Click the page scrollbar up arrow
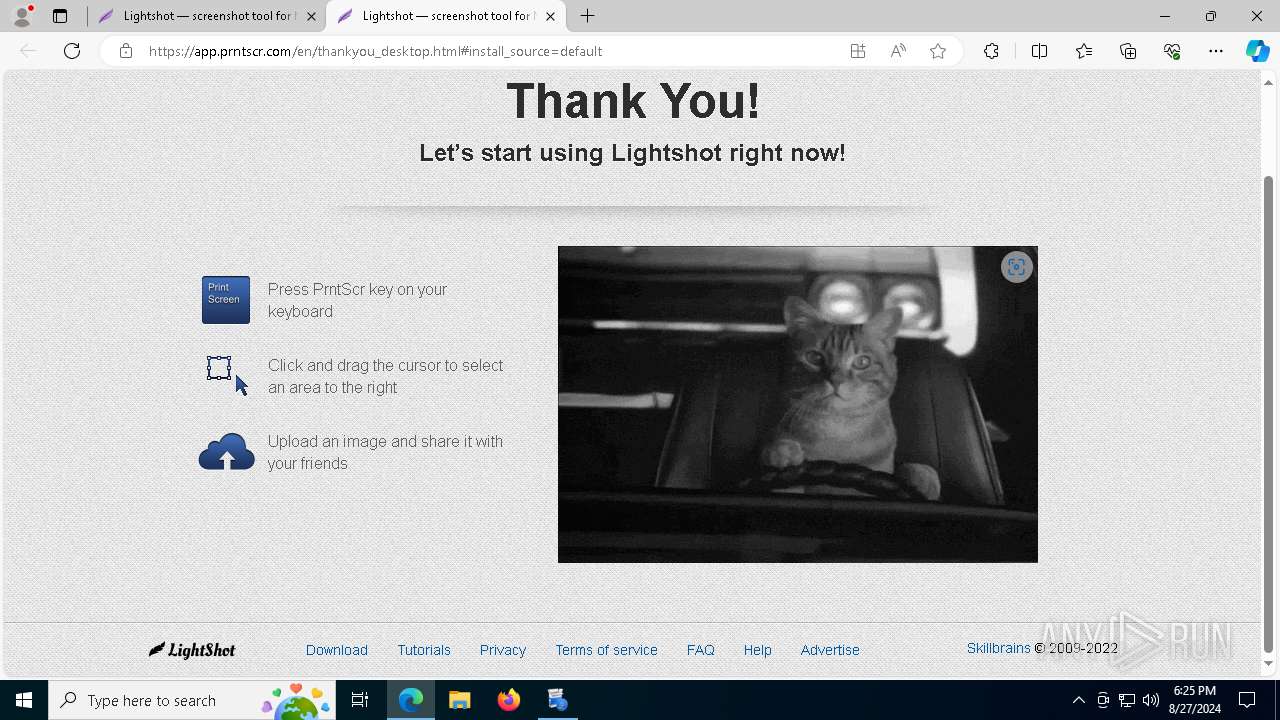 (1269, 82)
